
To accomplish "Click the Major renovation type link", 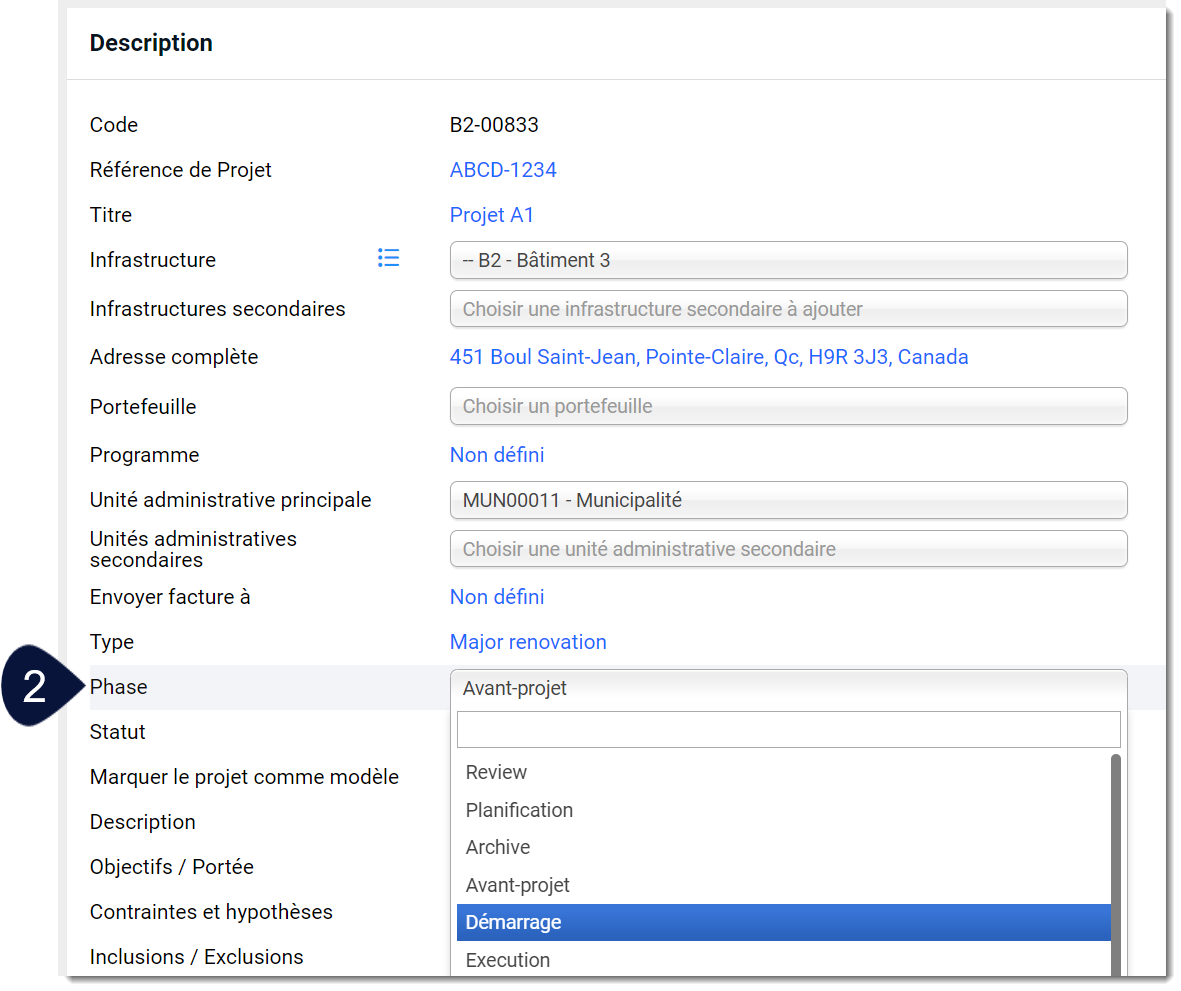I will [x=528, y=642].
